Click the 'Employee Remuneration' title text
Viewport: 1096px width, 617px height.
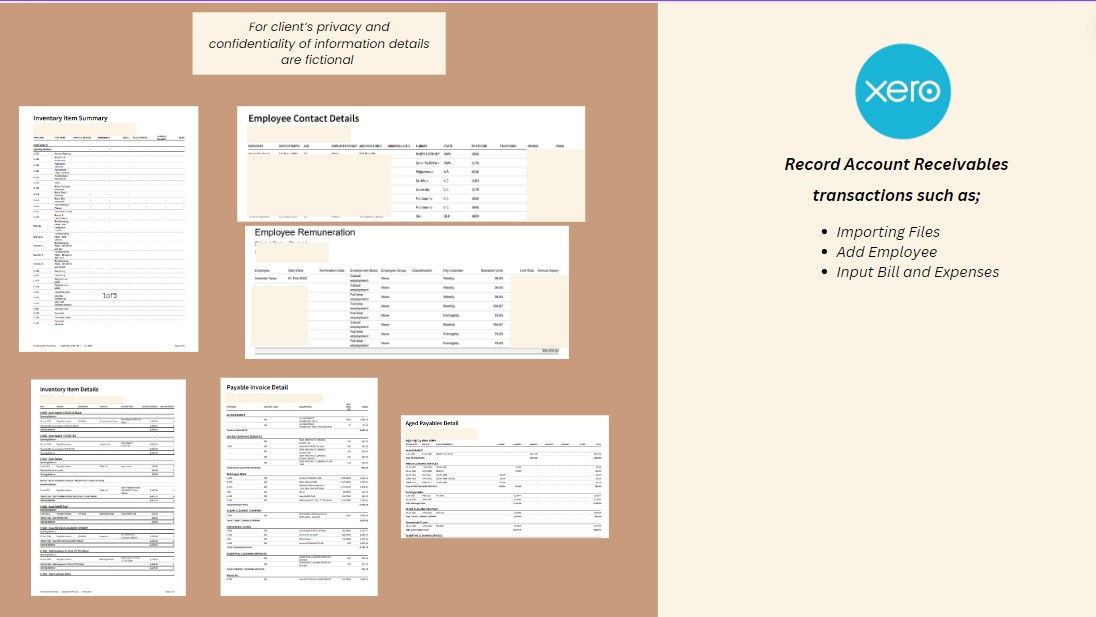click(305, 232)
